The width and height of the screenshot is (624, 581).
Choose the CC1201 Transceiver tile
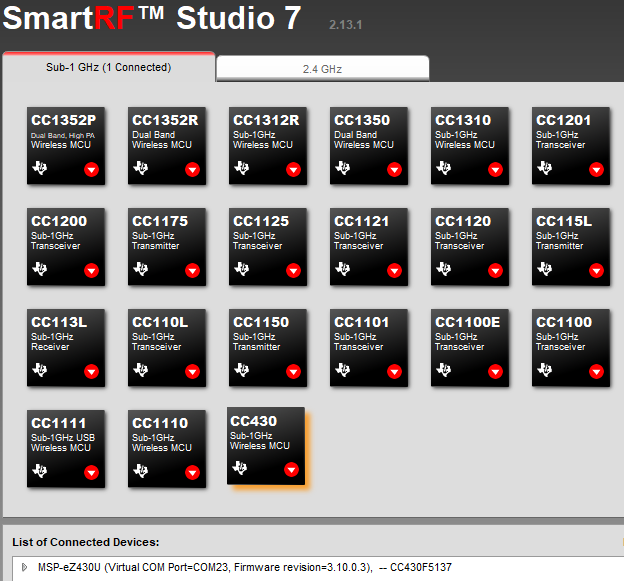point(571,146)
